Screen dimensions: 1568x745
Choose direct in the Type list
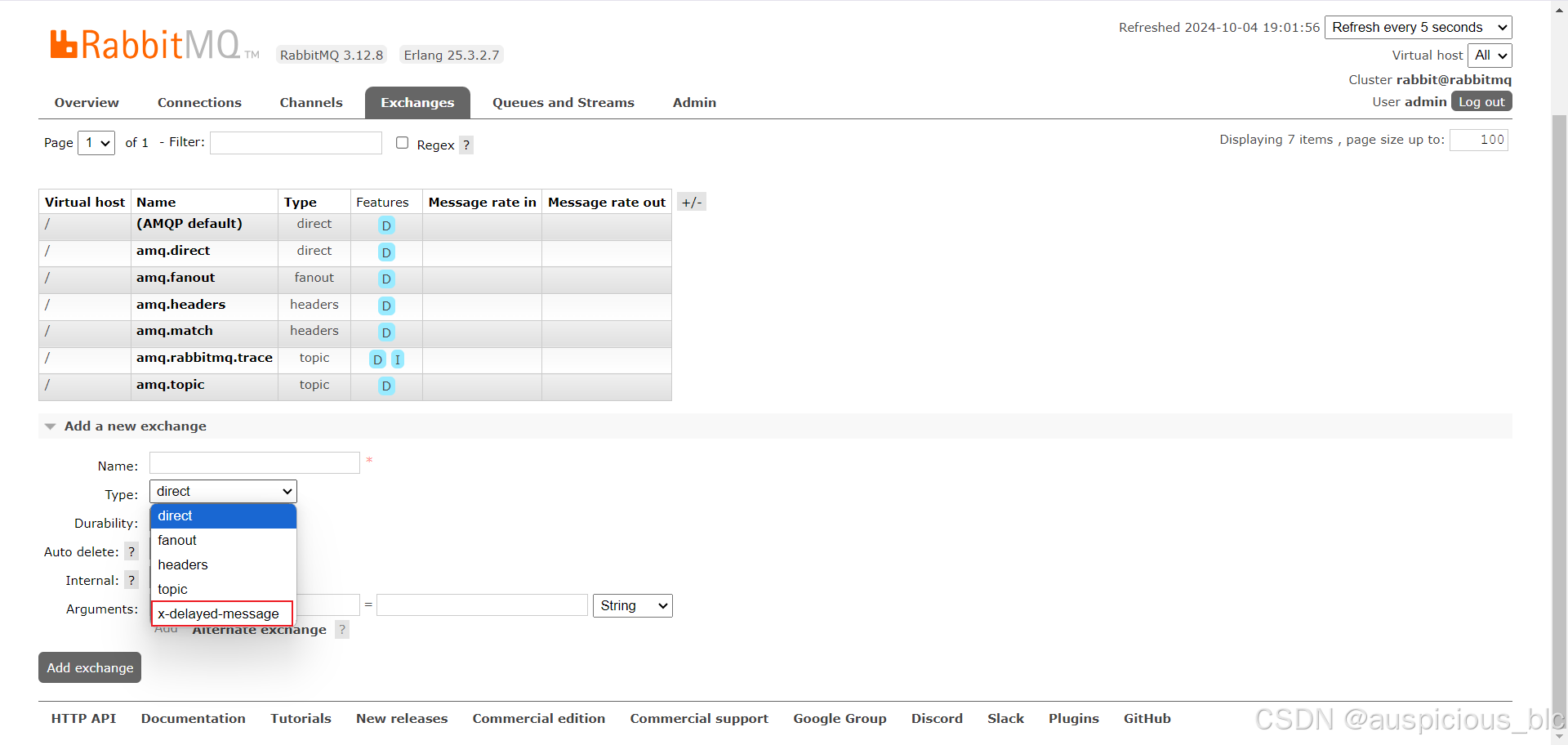coord(223,515)
